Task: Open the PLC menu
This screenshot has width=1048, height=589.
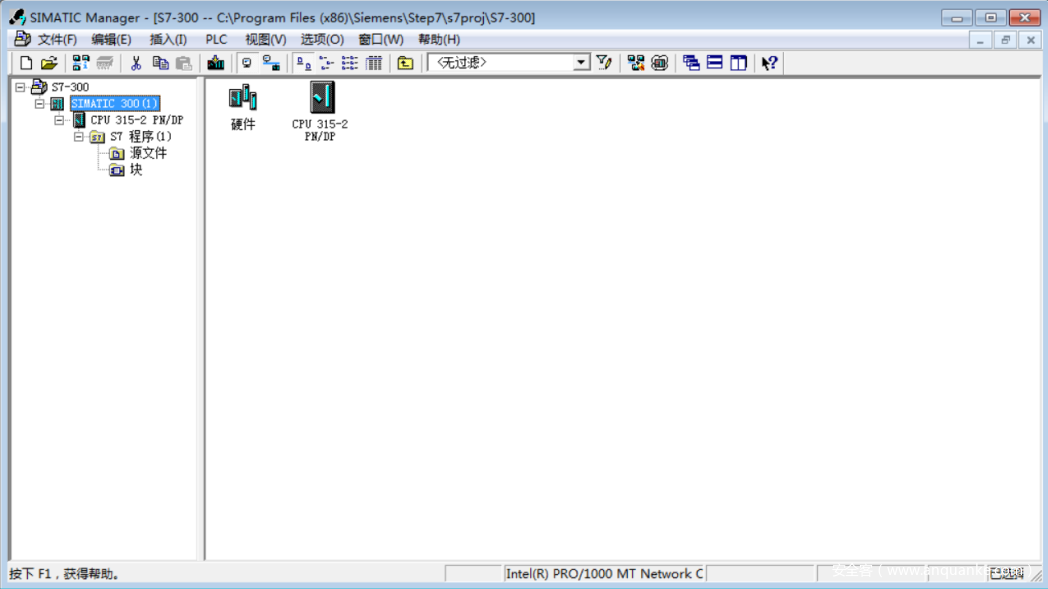Action: (x=216, y=40)
